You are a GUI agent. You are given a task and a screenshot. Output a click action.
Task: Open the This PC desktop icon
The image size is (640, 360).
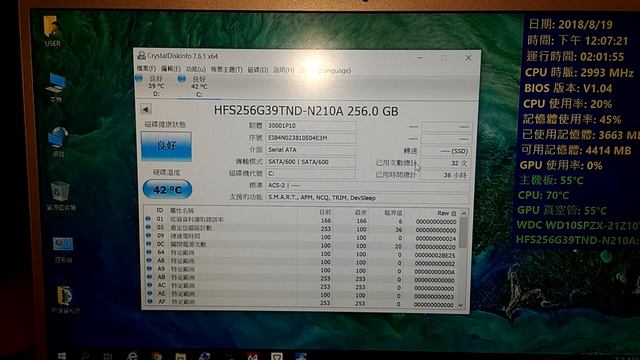coord(56,87)
